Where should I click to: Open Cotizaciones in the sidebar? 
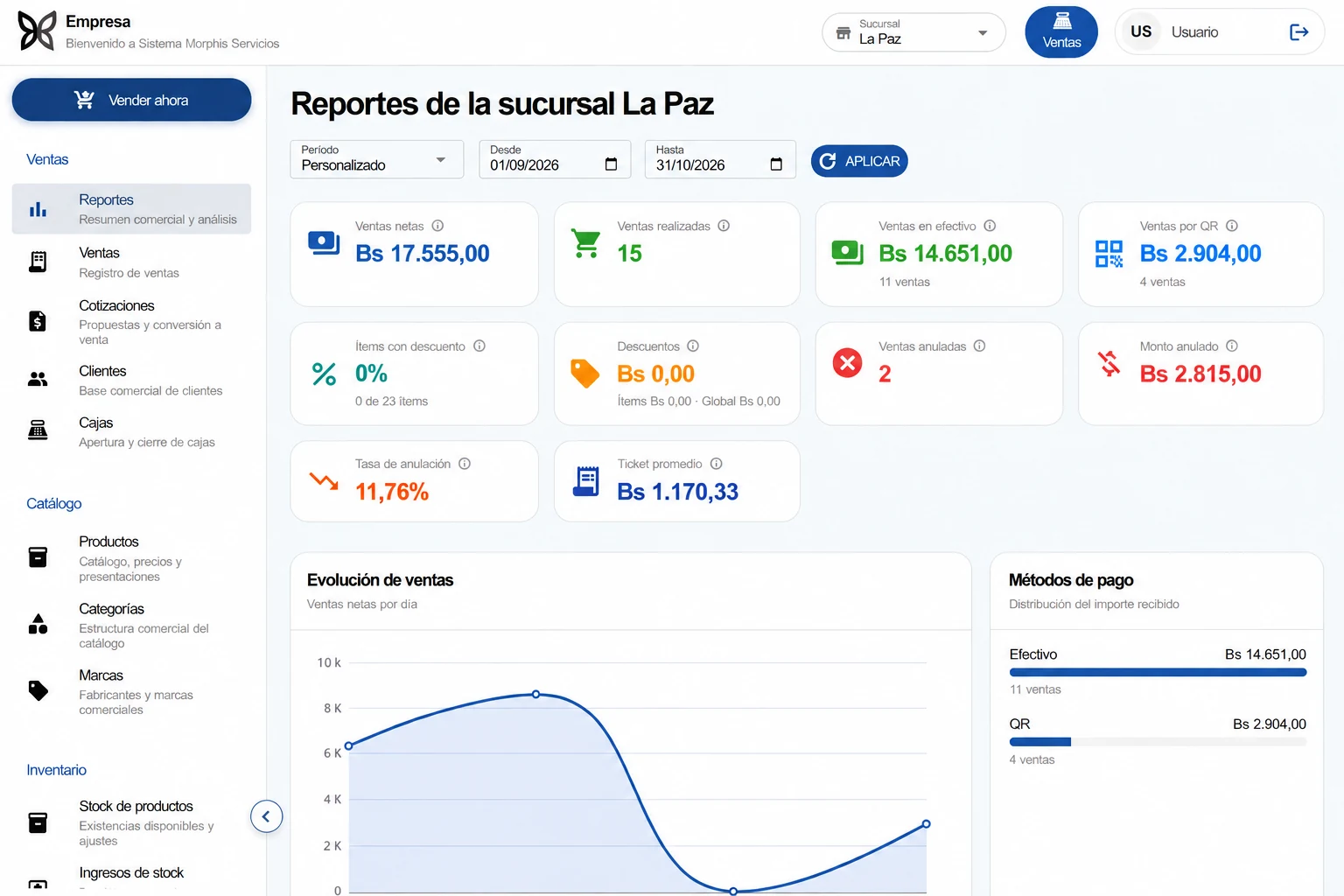pyautogui.click(x=131, y=322)
